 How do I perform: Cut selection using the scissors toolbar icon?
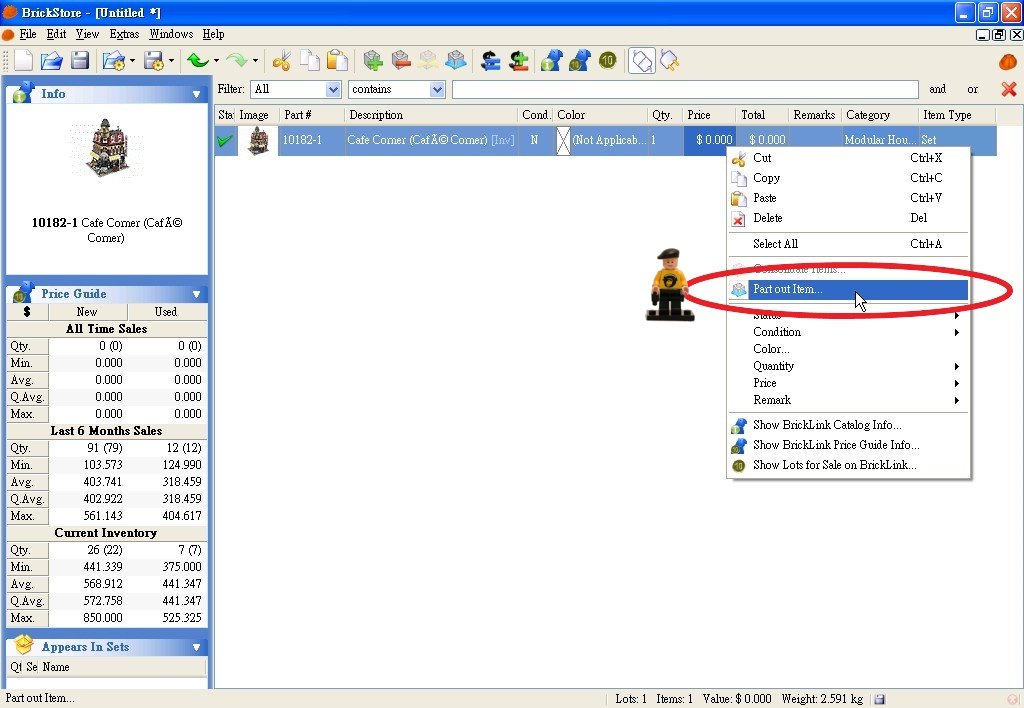pos(281,61)
